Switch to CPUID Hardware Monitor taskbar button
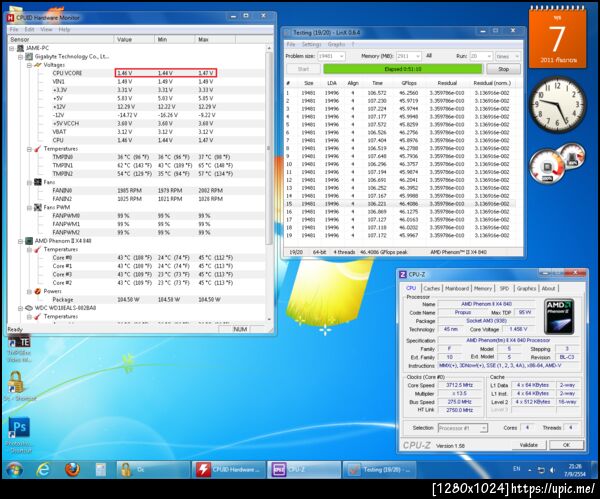 coord(229,470)
